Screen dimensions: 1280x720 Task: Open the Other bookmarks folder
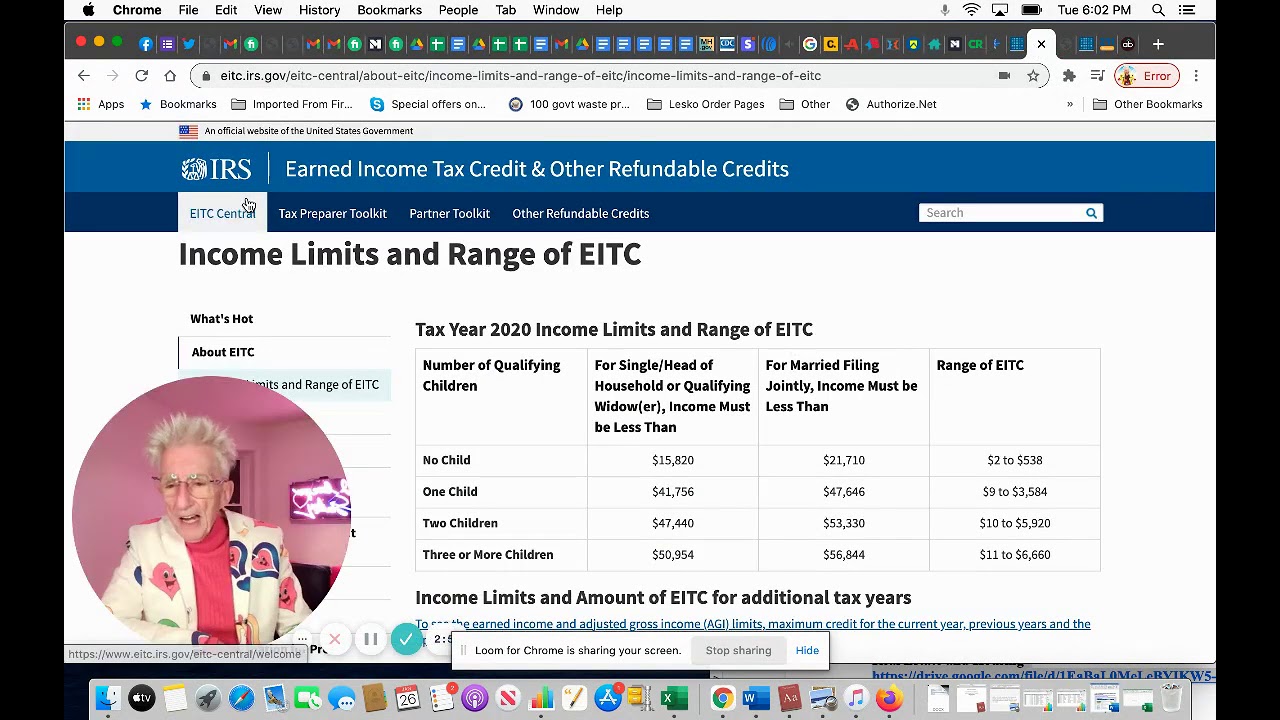click(804, 104)
